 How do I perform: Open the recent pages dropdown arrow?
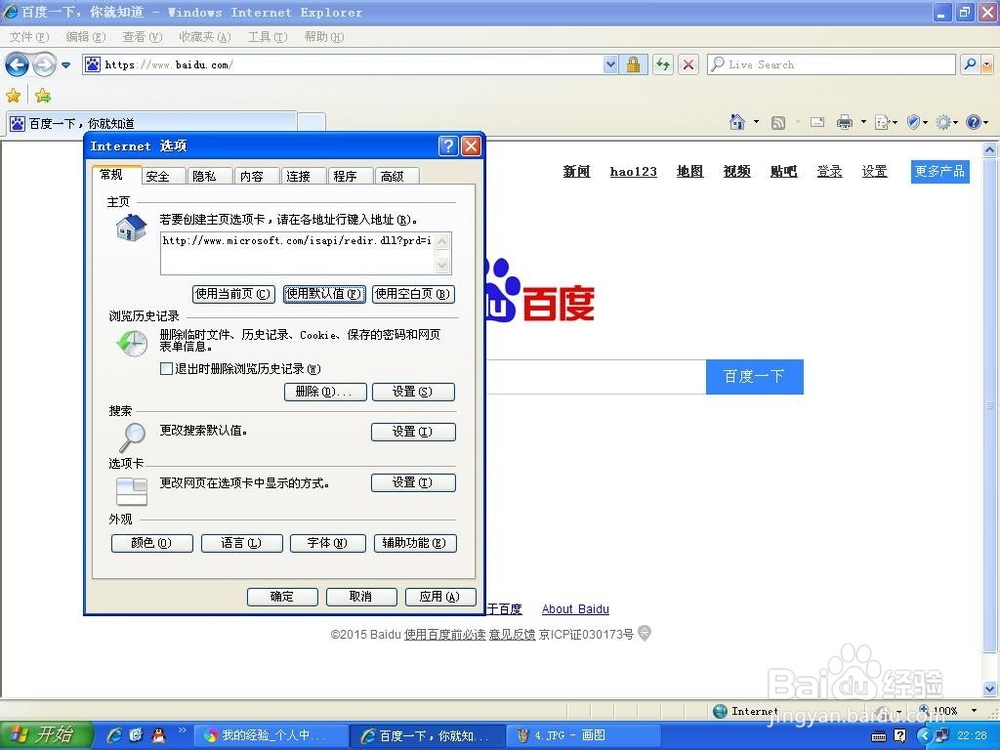[x=66, y=65]
